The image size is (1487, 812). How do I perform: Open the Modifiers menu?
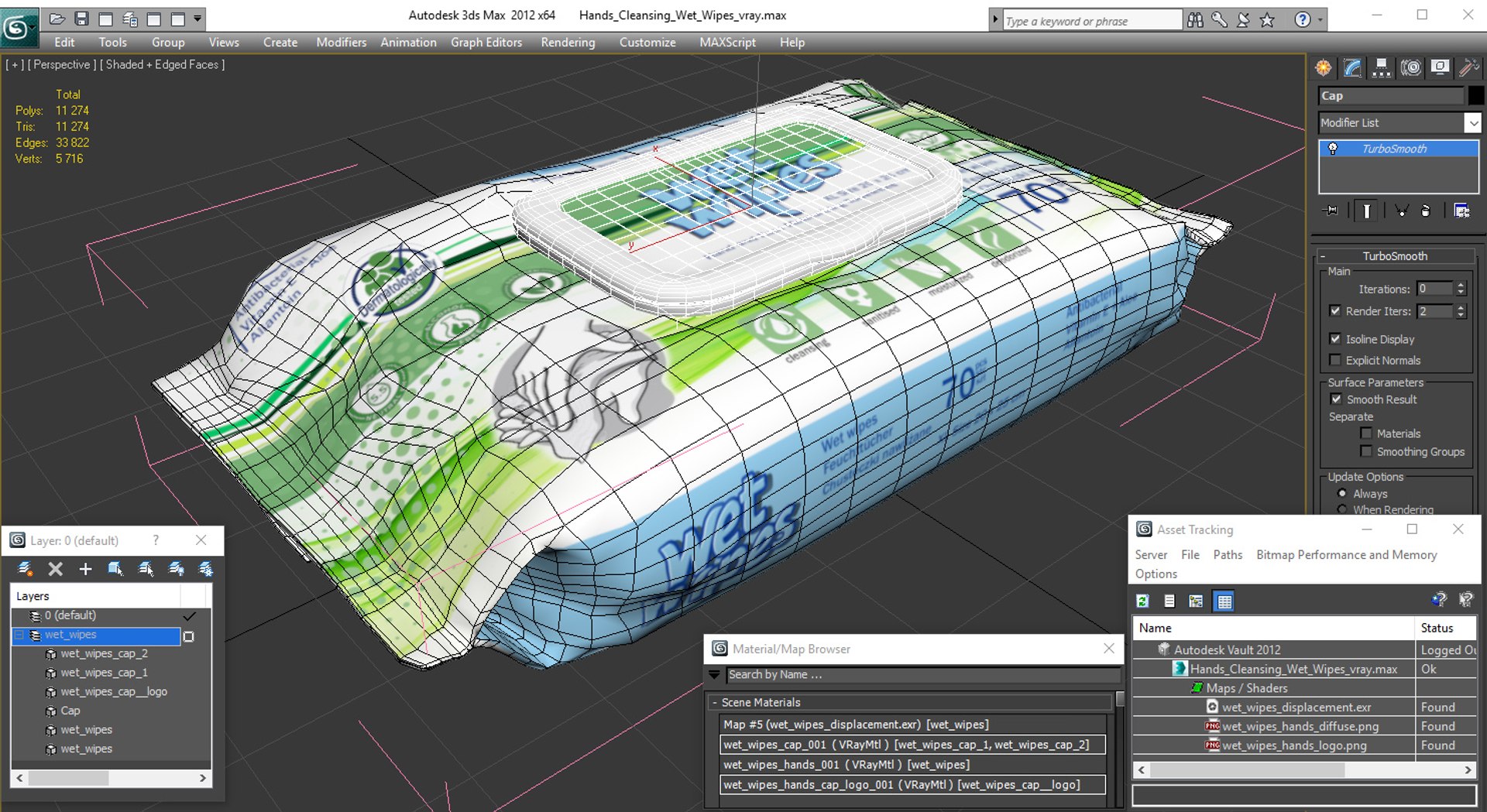(341, 43)
